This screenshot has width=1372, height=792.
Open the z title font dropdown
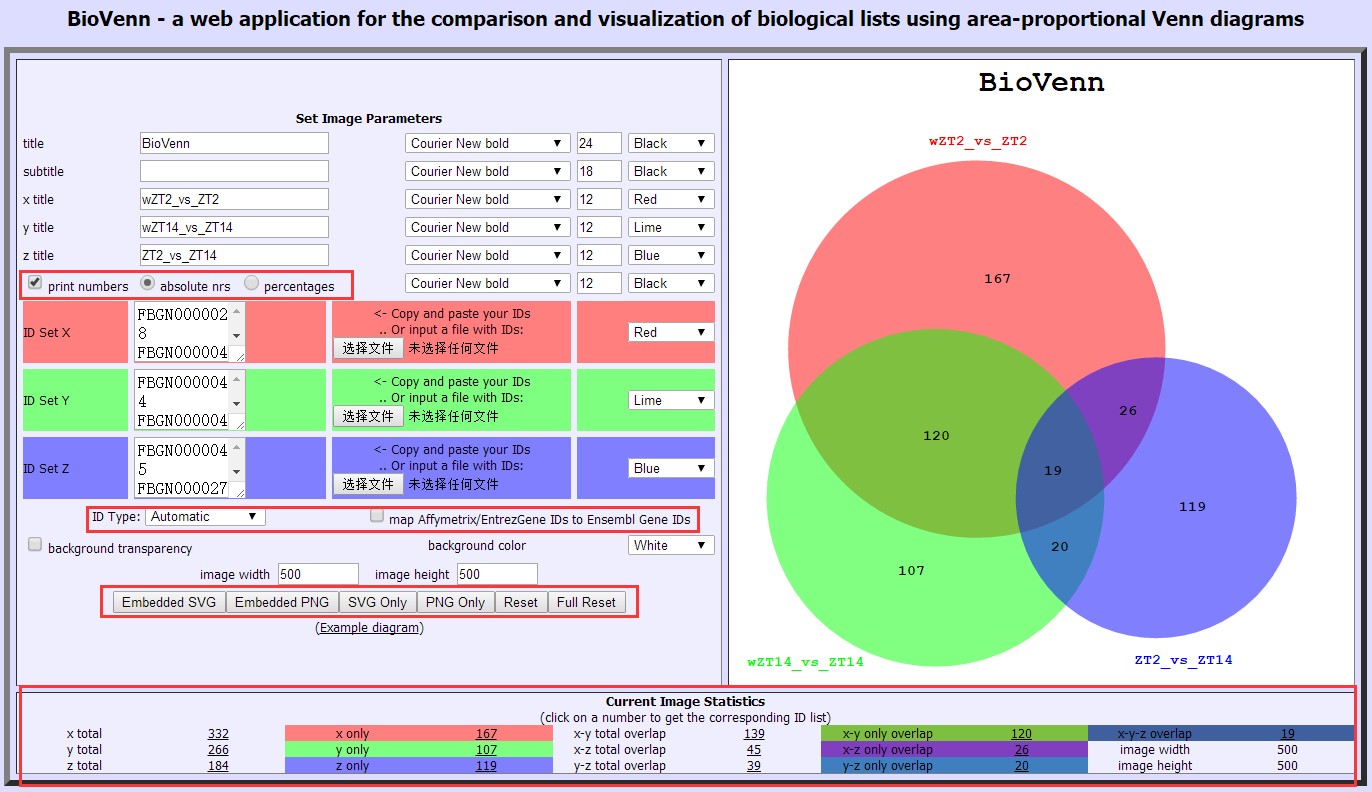tap(487, 255)
